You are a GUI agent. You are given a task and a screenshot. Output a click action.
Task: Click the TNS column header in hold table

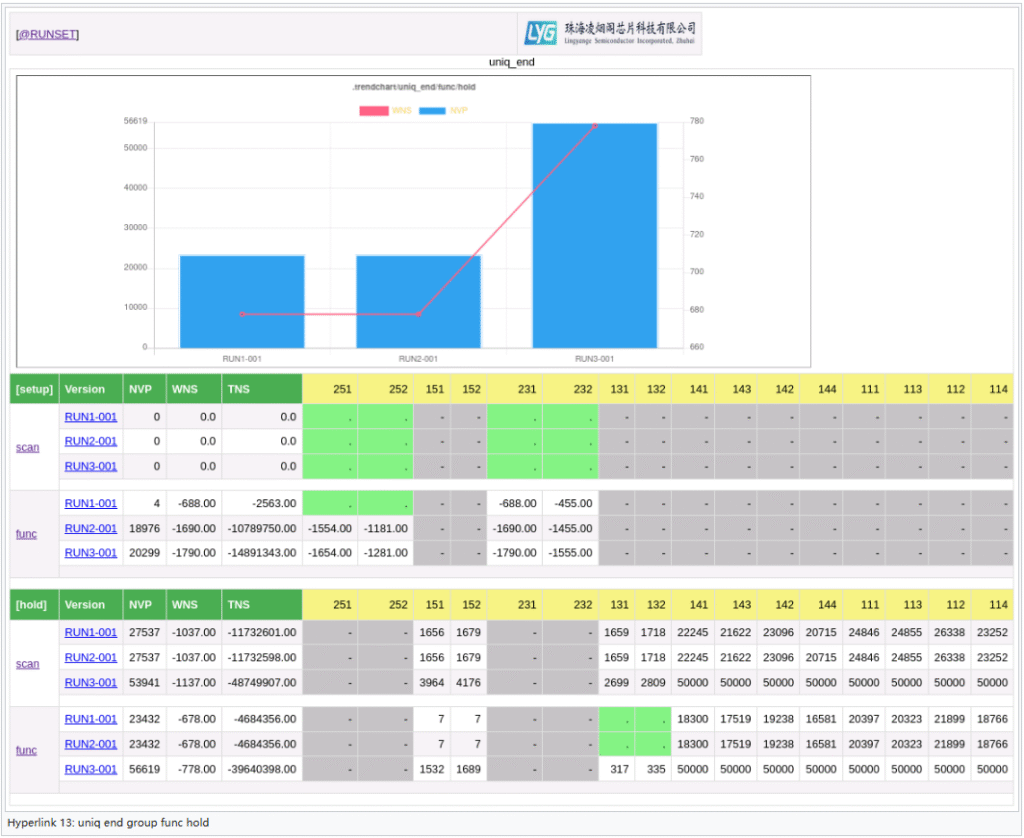(x=238, y=605)
